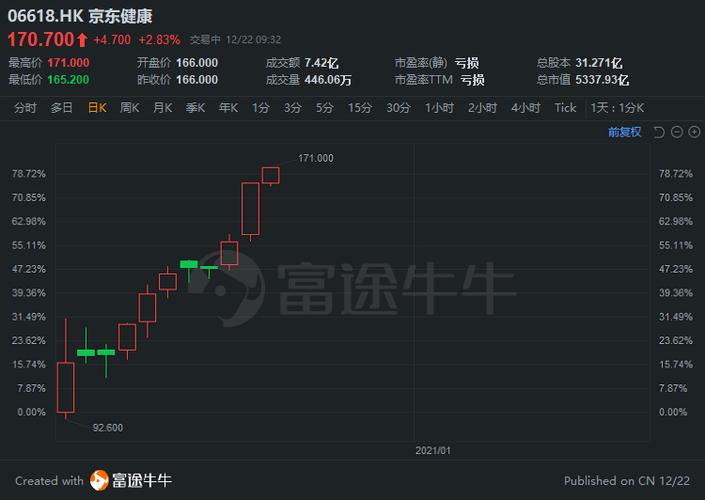
Task: Open the 多日 multi-day tab
Action: tap(62, 108)
